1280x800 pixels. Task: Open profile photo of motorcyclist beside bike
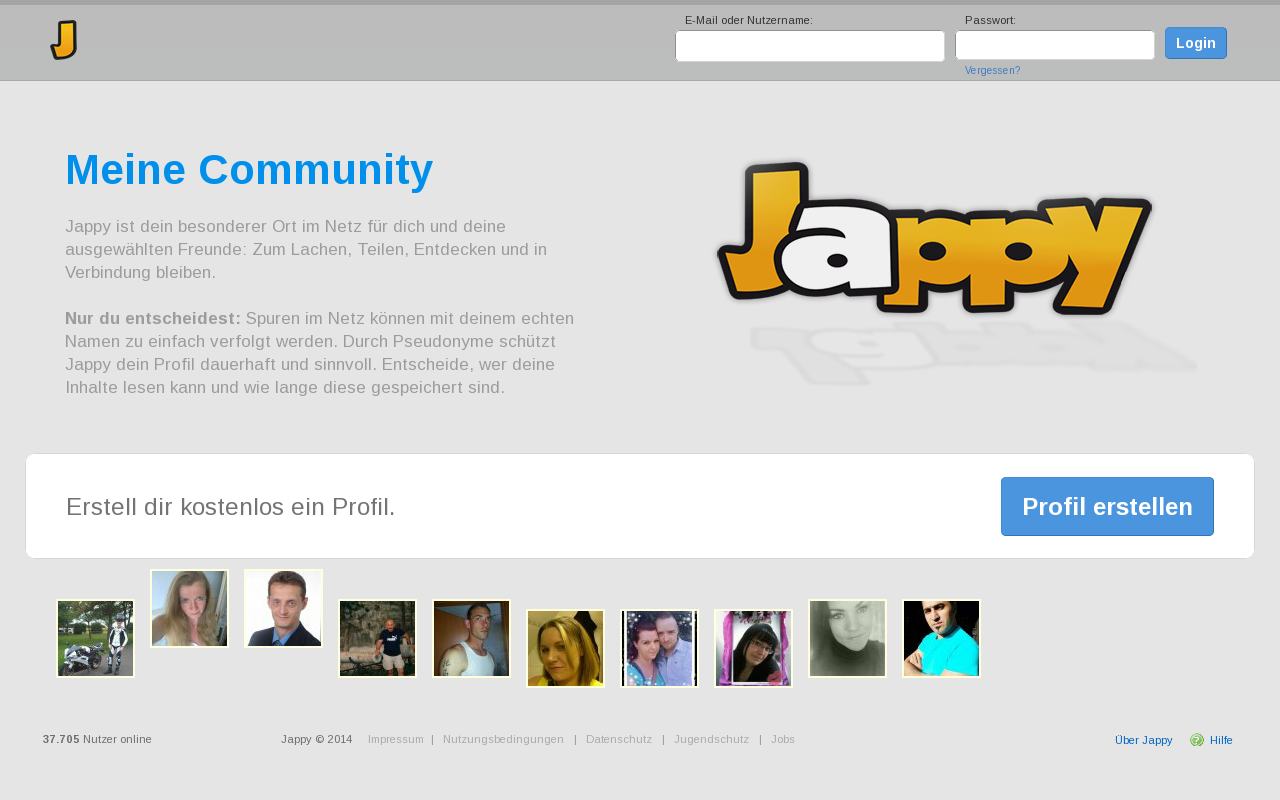coord(96,639)
